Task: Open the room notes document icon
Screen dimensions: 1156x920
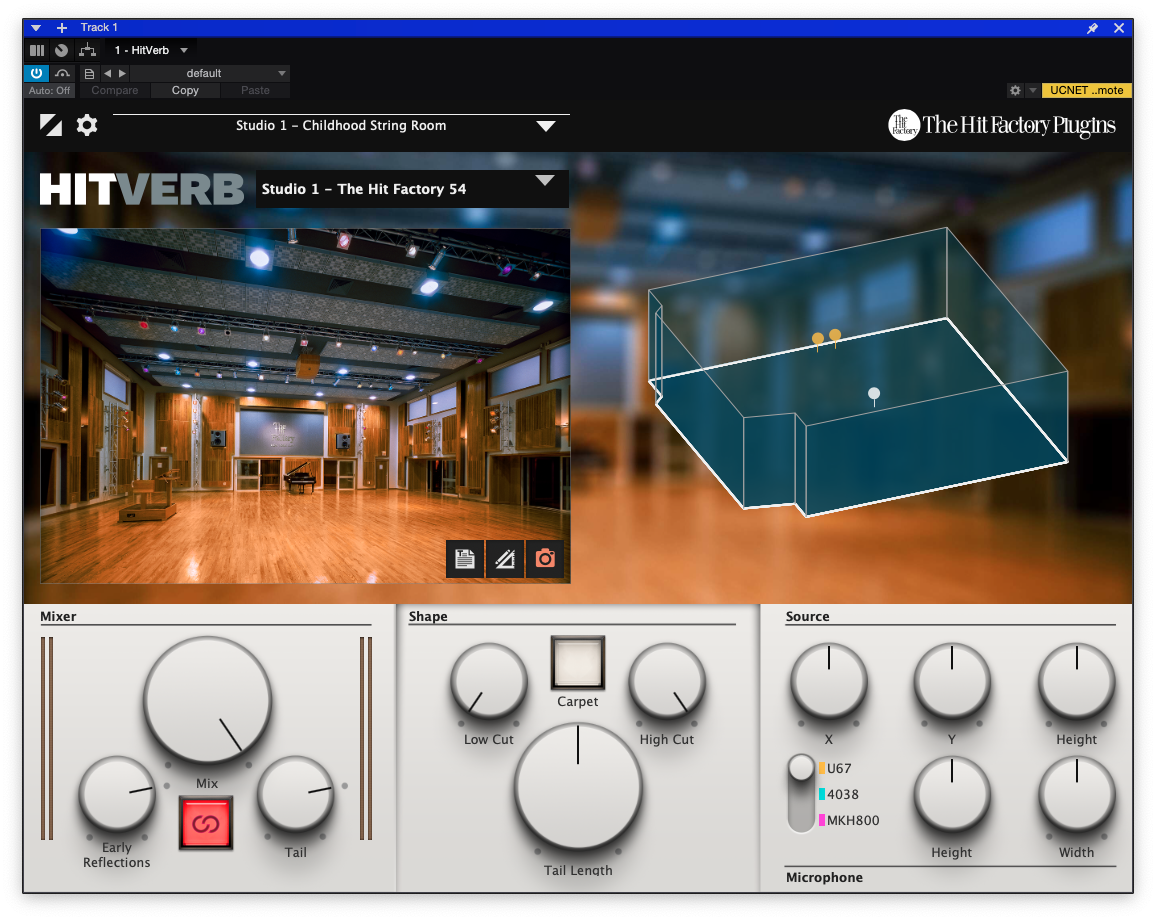Action: (x=465, y=559)
